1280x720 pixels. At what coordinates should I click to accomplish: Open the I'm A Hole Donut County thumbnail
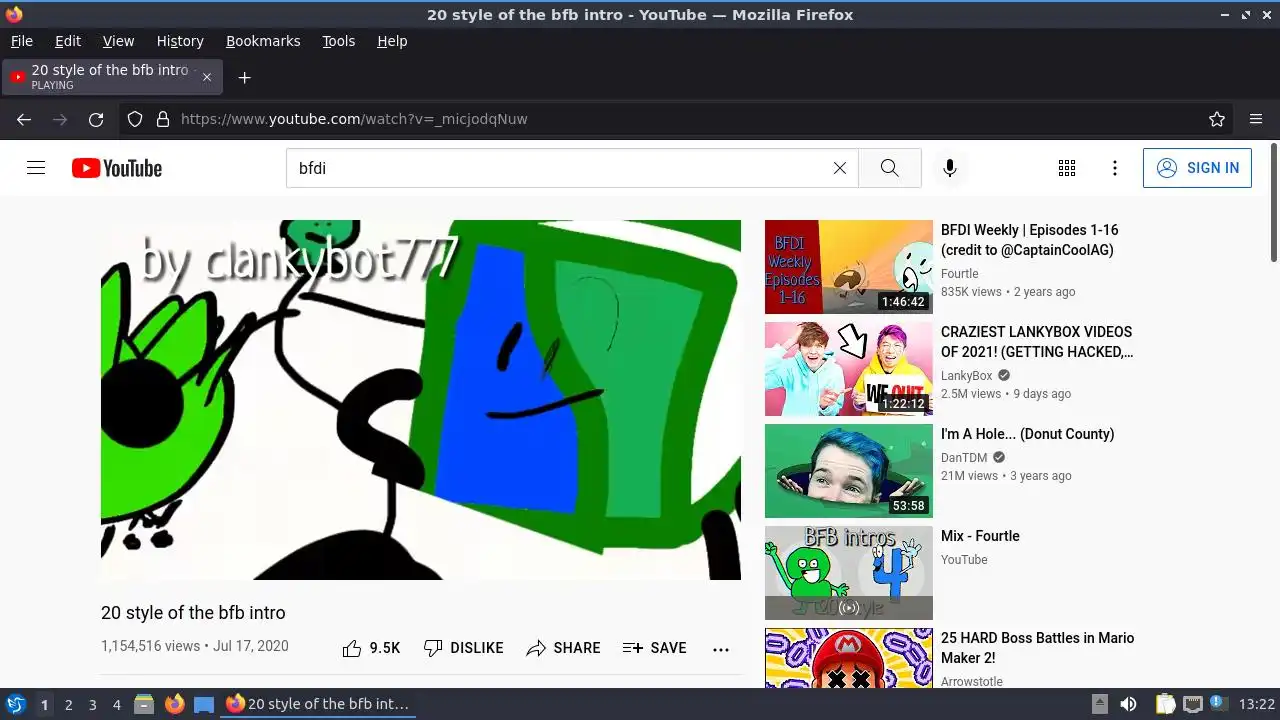pyautogui.click(x=848, y=471)
